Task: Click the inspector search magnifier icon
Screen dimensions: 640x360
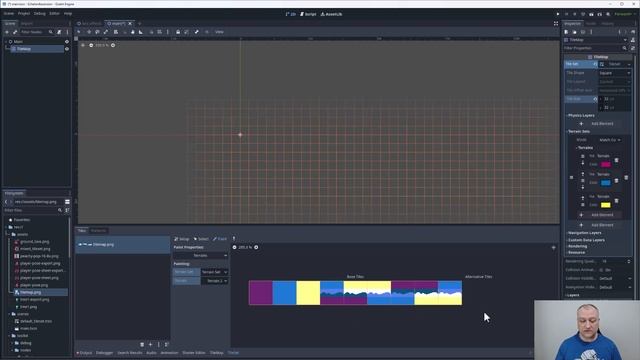Action: click(x=624, y=48)
